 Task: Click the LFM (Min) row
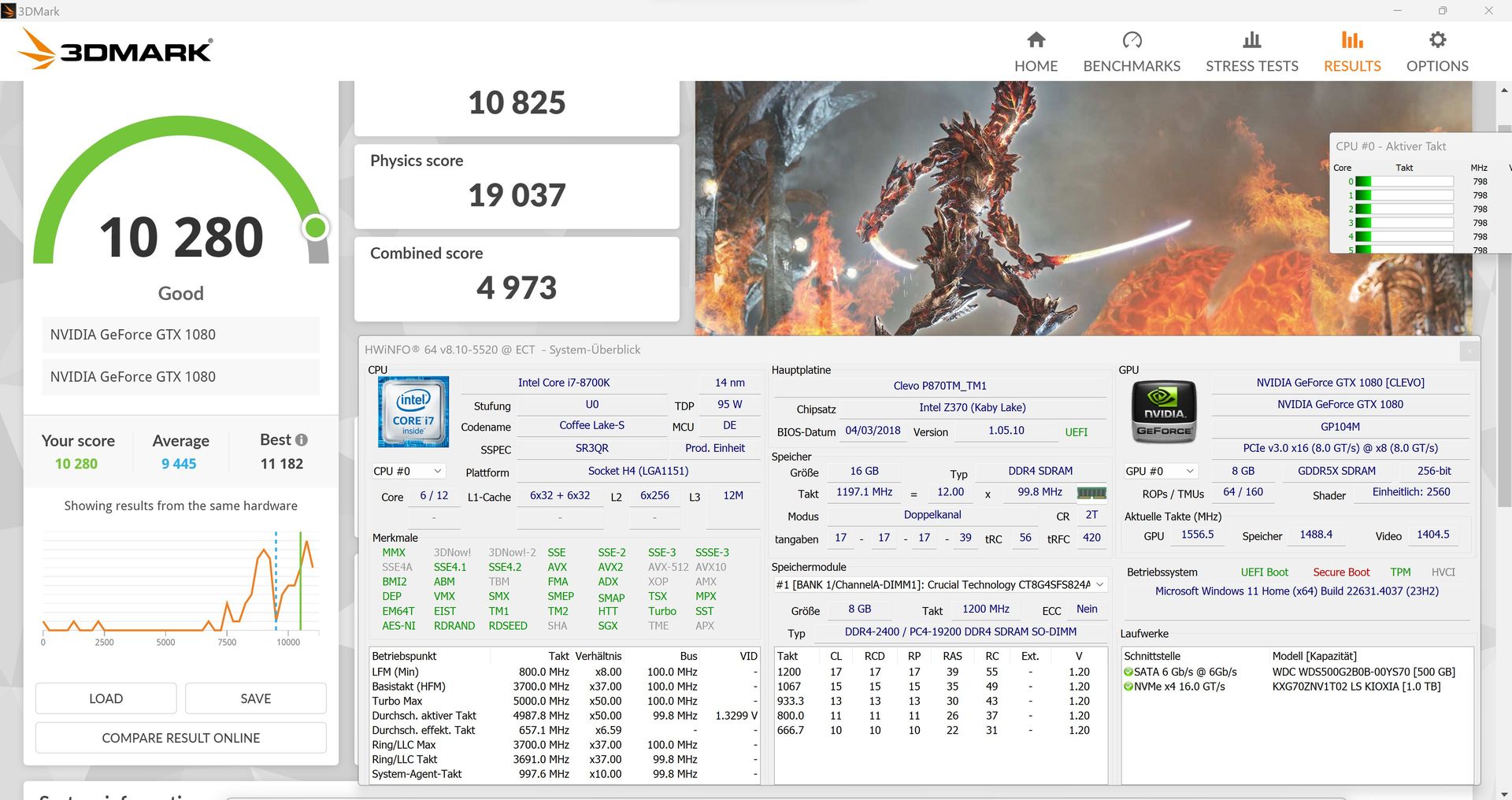pos(564,672)
